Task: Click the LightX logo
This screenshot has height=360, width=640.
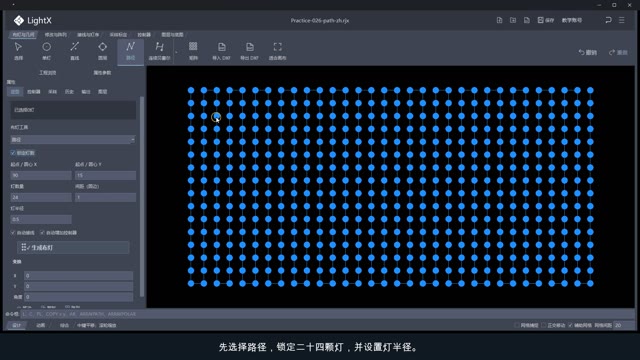Action: click(33, 20)
